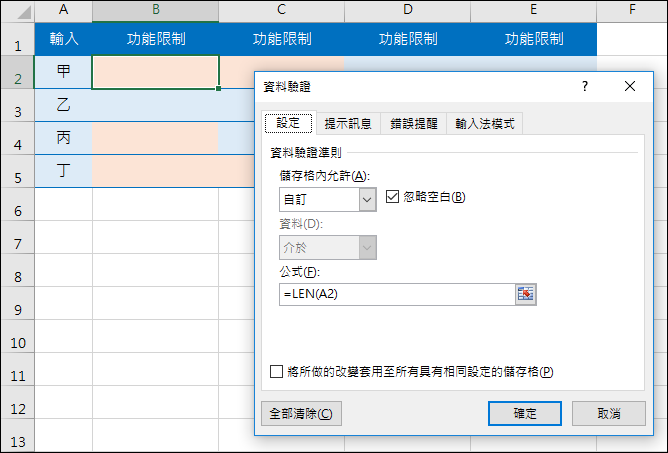Click the selected cell B2

pyautogui.click(x=155, y=72)
